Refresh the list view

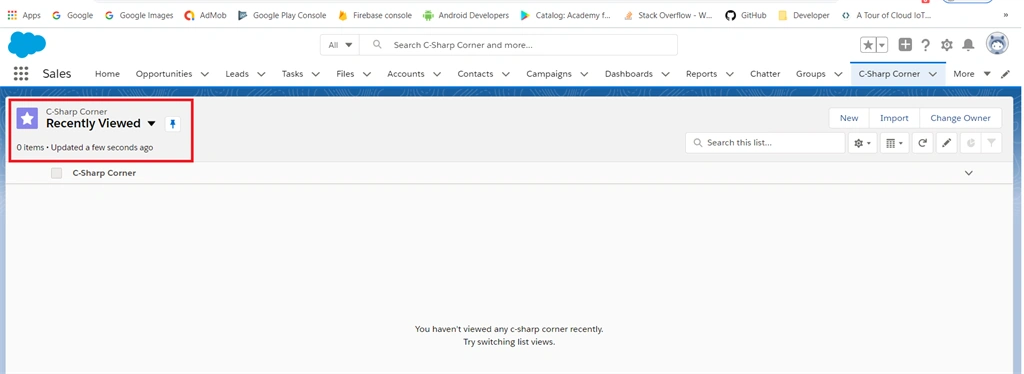click(x=922, y=142)
